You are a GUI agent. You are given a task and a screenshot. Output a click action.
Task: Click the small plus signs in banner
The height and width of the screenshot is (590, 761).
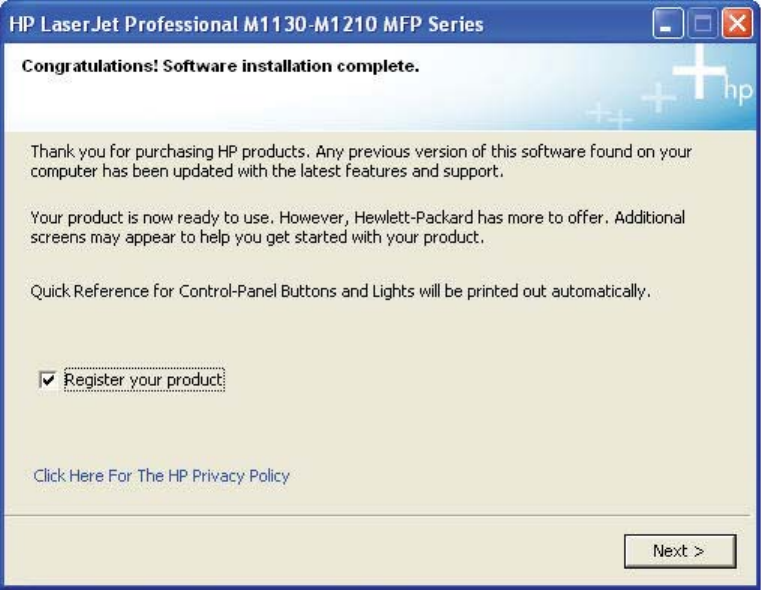611,116
